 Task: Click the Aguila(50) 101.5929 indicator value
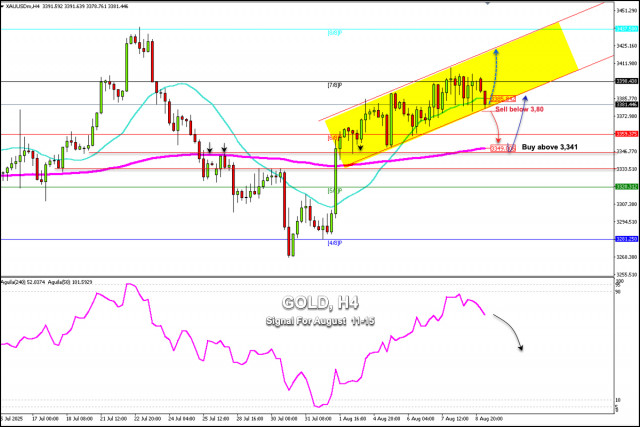click(70, 282)
